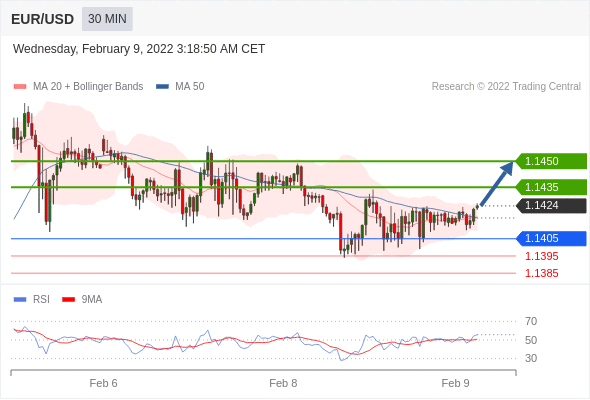Select the RSI legend swatch
Viewport: 590px width, 400px height.
20,300
